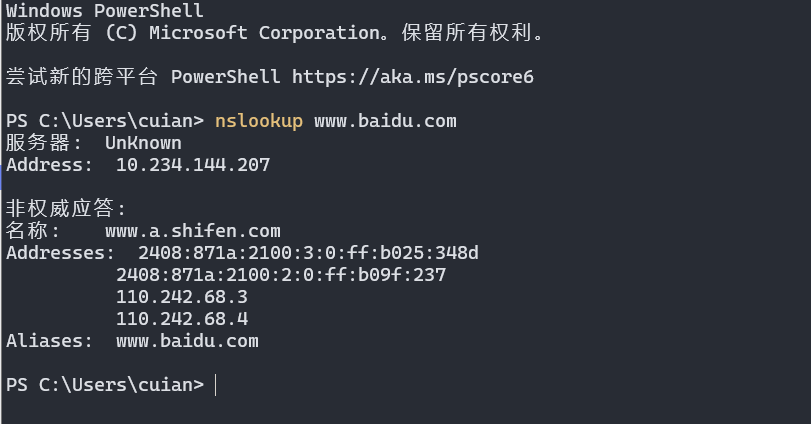Viewport: 811px width, 424px height.
Task: Click the UnKnown server name
Action: point(143,143)
